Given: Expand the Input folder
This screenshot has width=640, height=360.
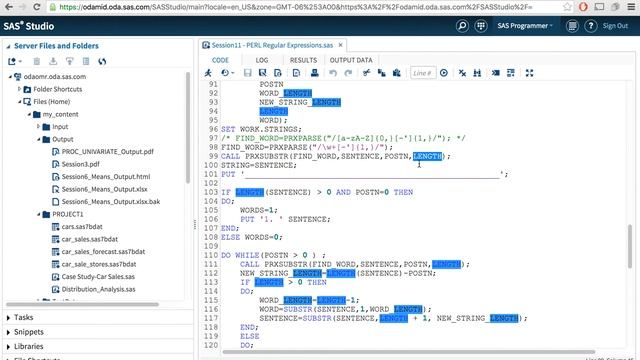Looking at the screenshot, I should (38, 127).
